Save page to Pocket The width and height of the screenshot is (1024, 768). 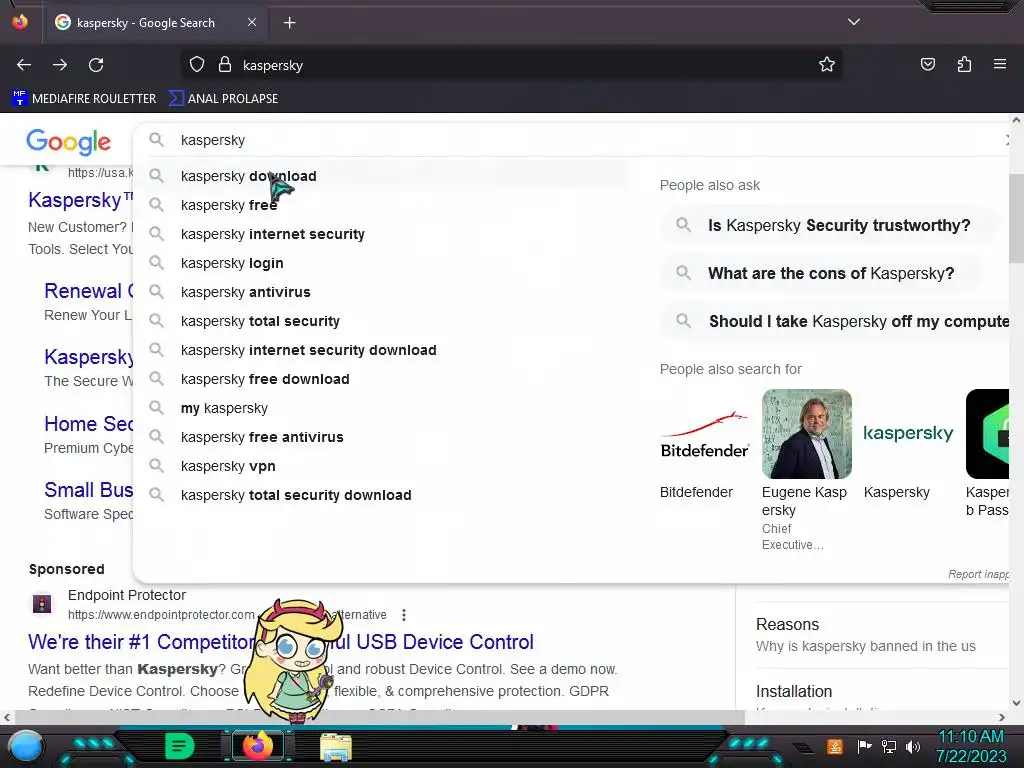pyautogui.click(x=927, y=65)
